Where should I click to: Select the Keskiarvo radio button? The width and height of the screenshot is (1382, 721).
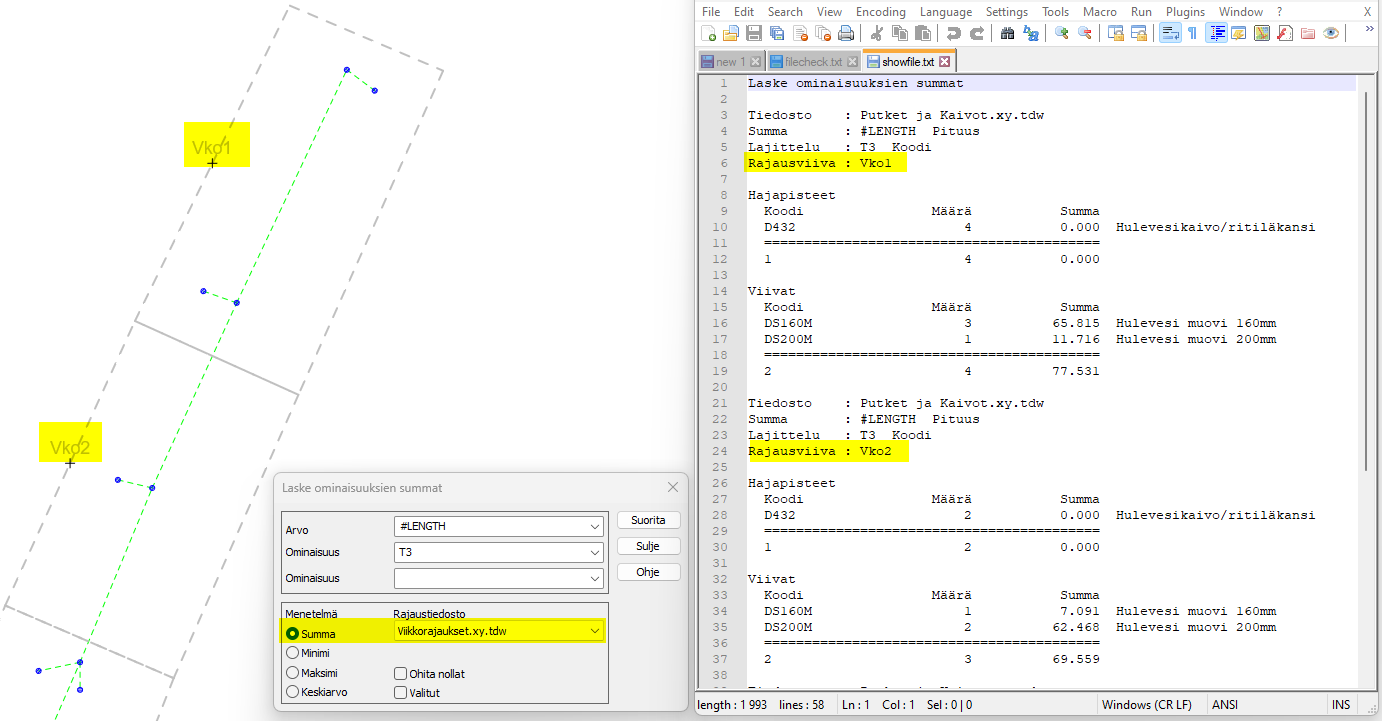[x=293, y=691]
